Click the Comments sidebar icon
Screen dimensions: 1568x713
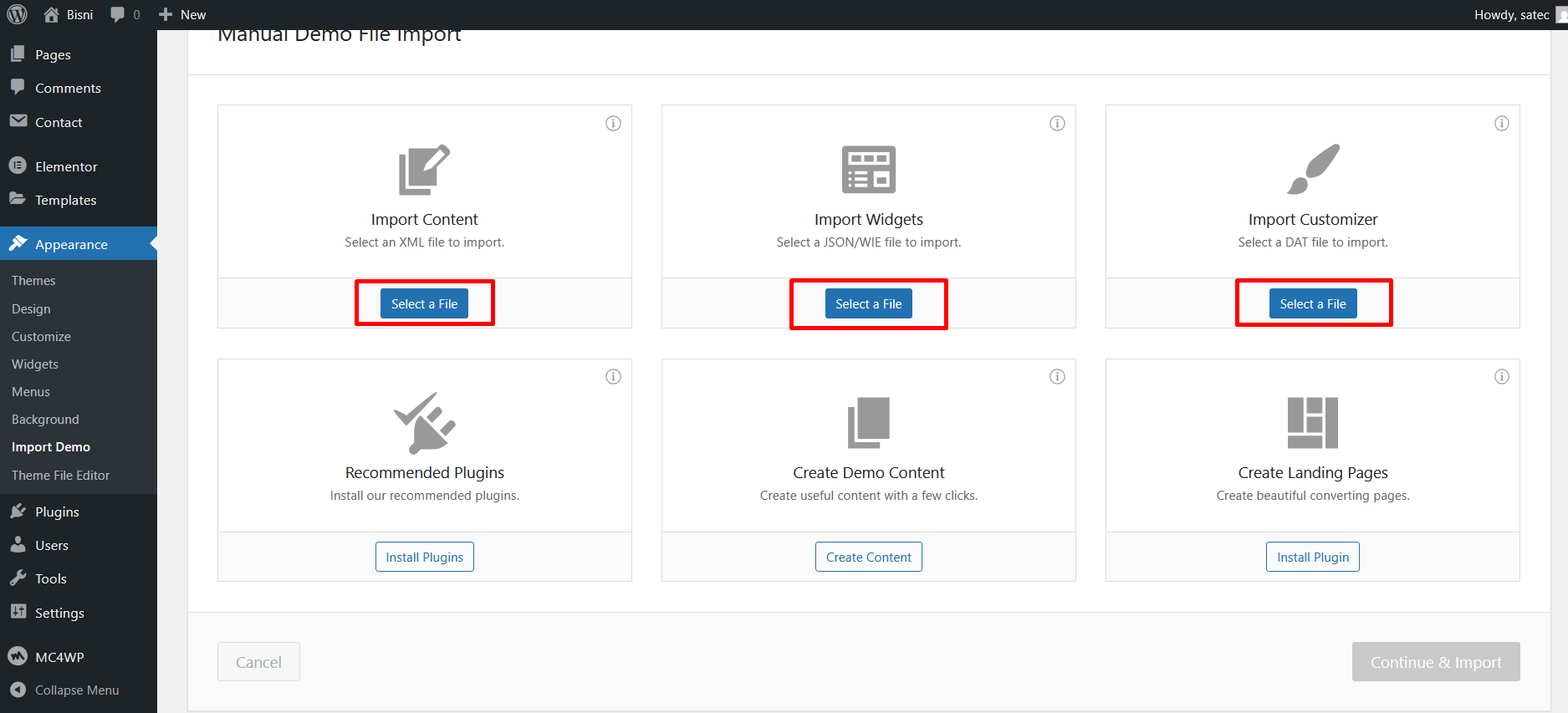[x=18, y=87]
